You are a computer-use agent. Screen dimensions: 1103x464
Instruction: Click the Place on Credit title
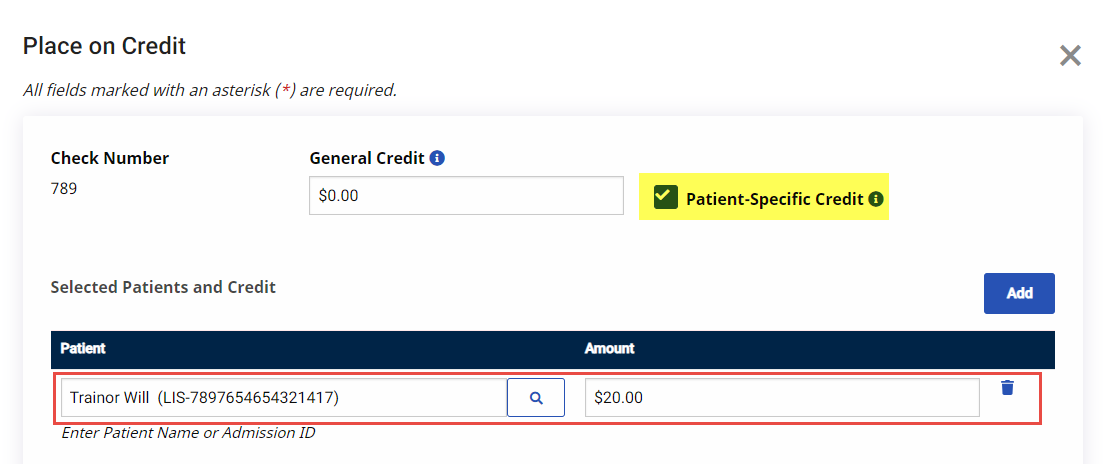tap(104, 46)
